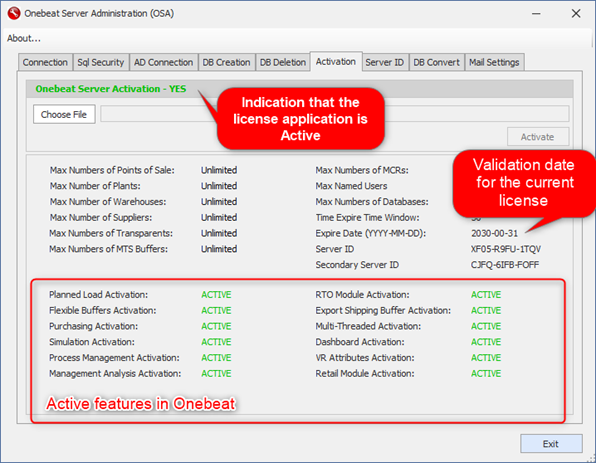
Task: Click the Onebeat red wrench app icon
Action: [x=14, y=13]
